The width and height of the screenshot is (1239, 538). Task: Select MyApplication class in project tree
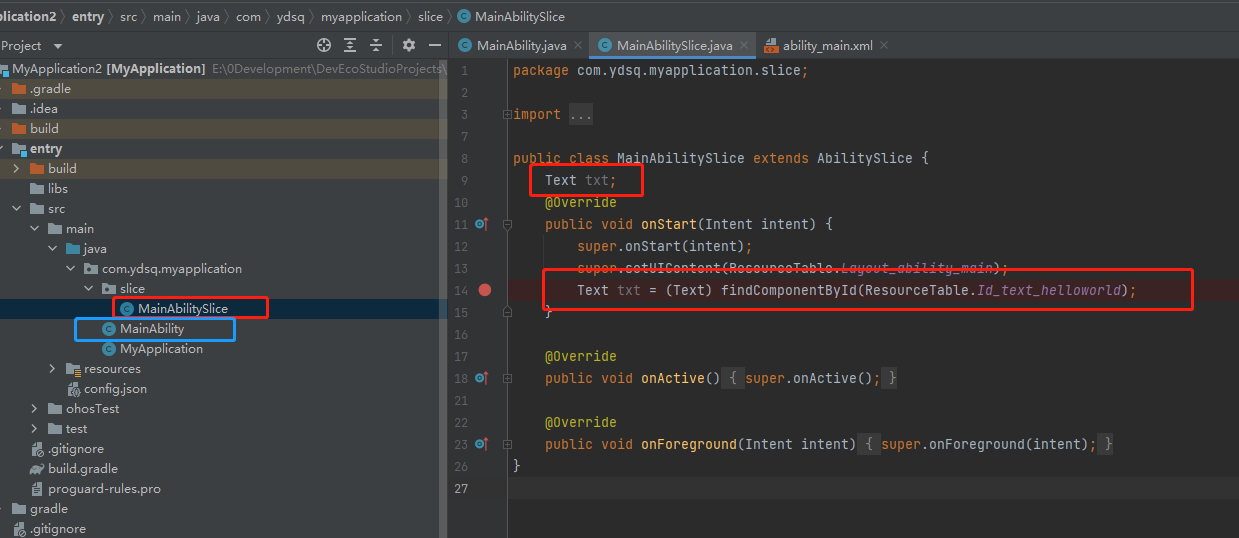pos(161,349)
